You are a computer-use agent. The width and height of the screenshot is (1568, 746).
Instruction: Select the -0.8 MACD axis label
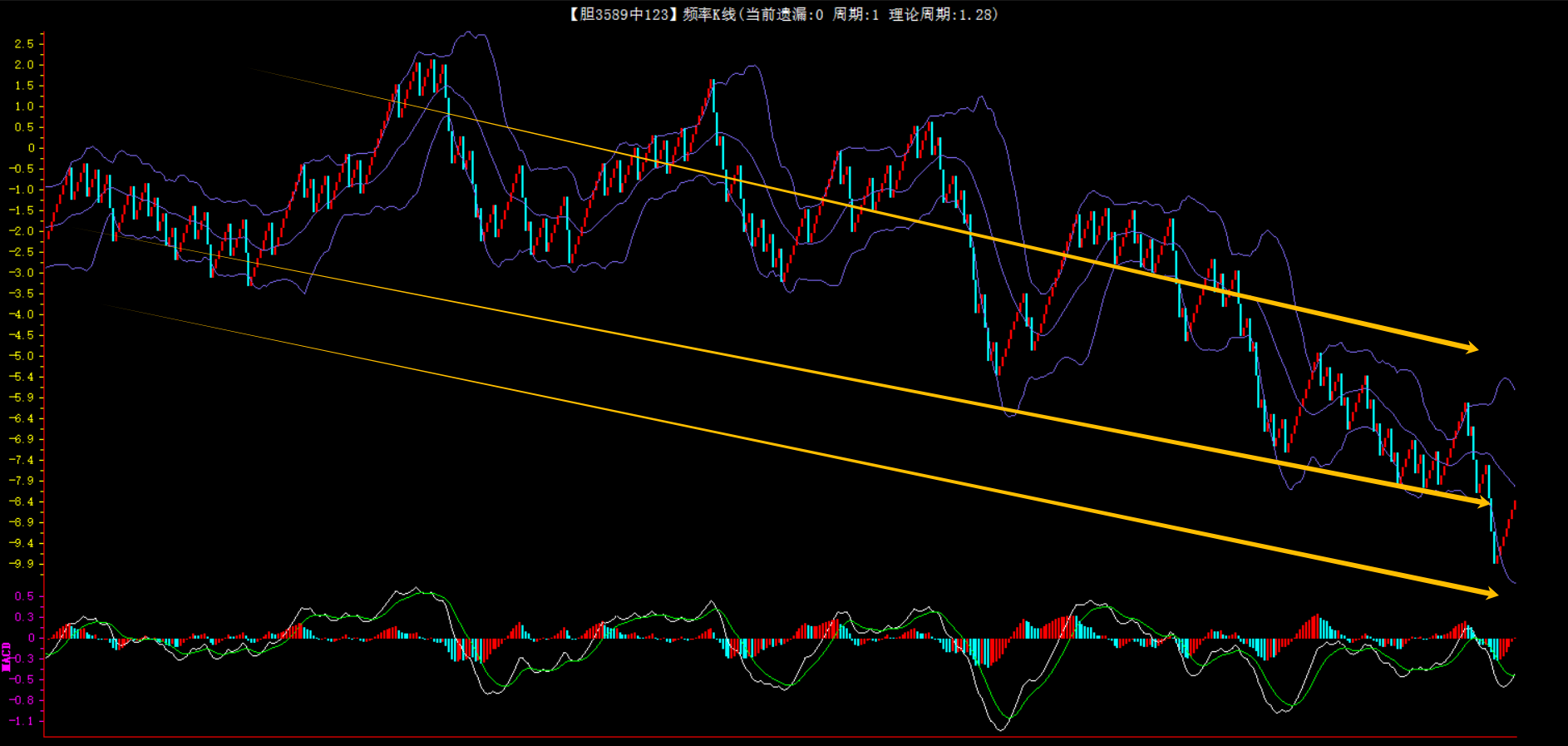(x=22, y=700)
